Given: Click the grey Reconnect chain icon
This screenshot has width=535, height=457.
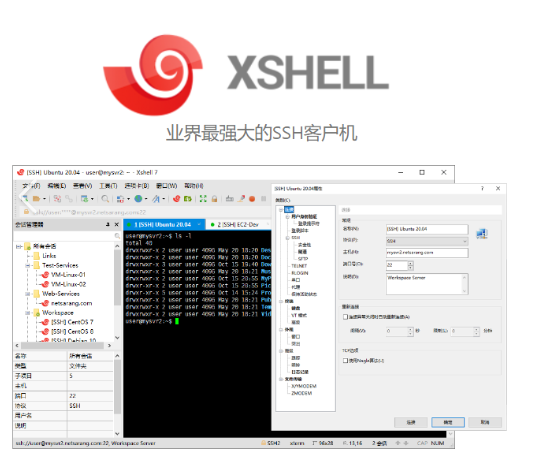Looking at the screenshot, I should coord(69,198).
